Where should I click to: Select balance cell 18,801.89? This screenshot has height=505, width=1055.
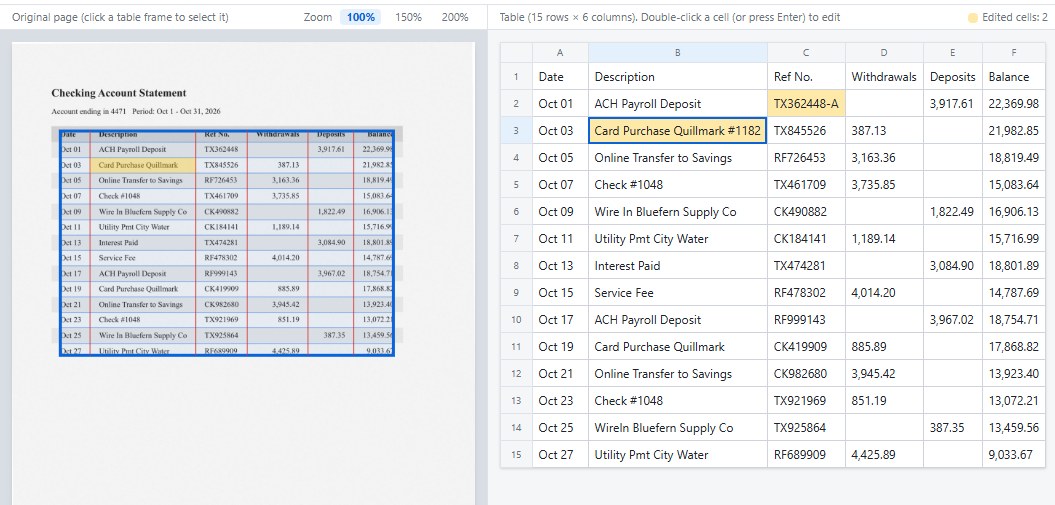pos(1014,266)
